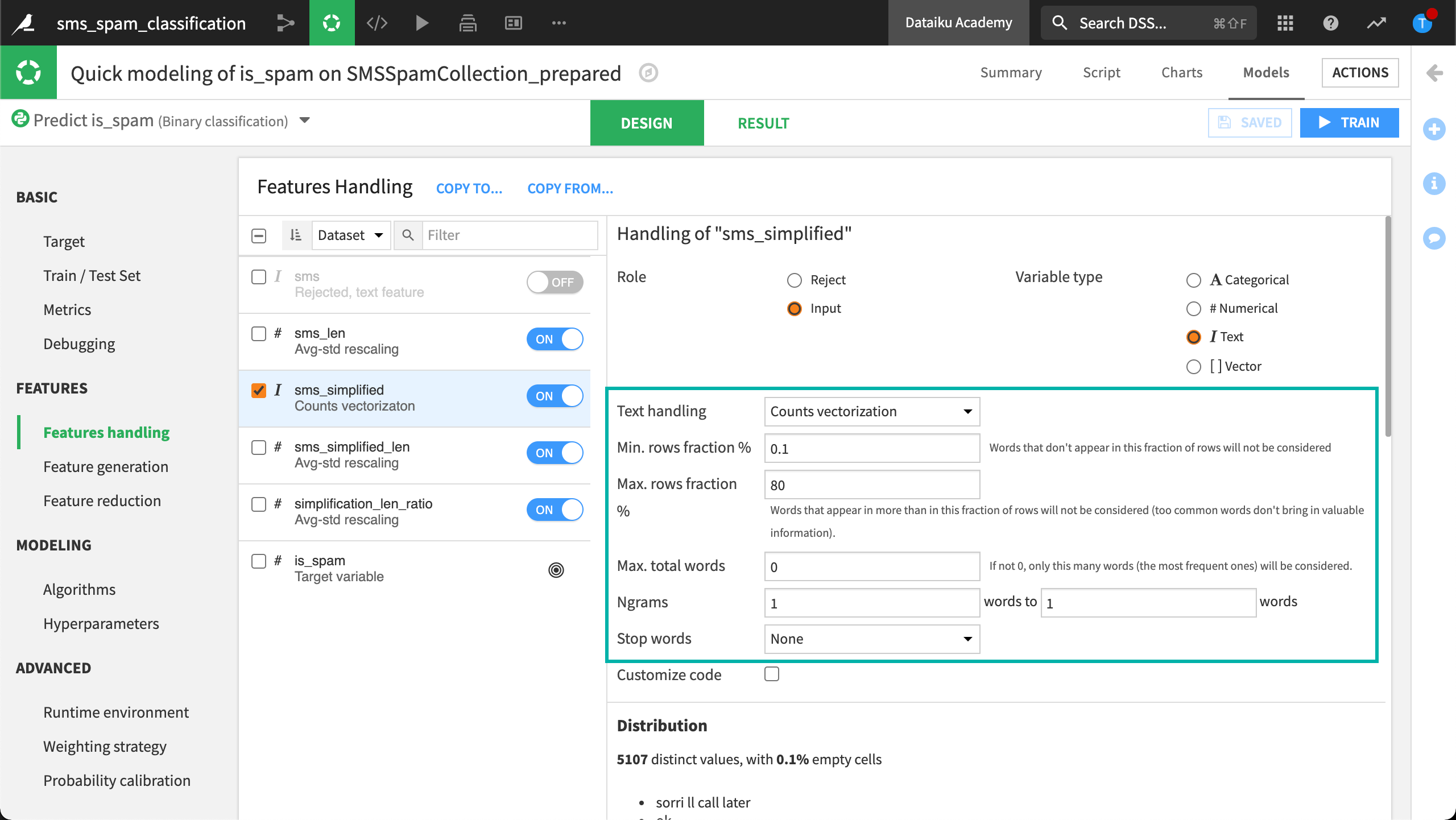Screen dimensions: 1456x820
Task: Click the sort order icon beside Dataset
Action: point(296,235)
